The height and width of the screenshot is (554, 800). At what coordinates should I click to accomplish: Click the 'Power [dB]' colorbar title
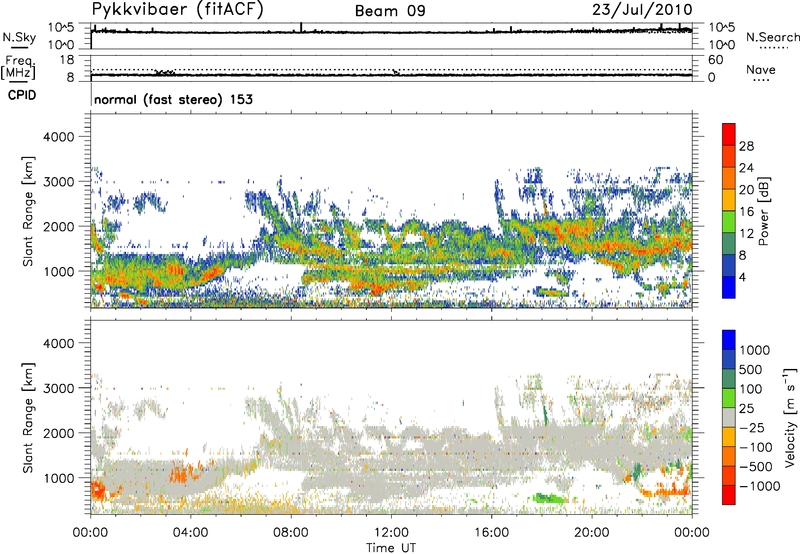(763, 211)
